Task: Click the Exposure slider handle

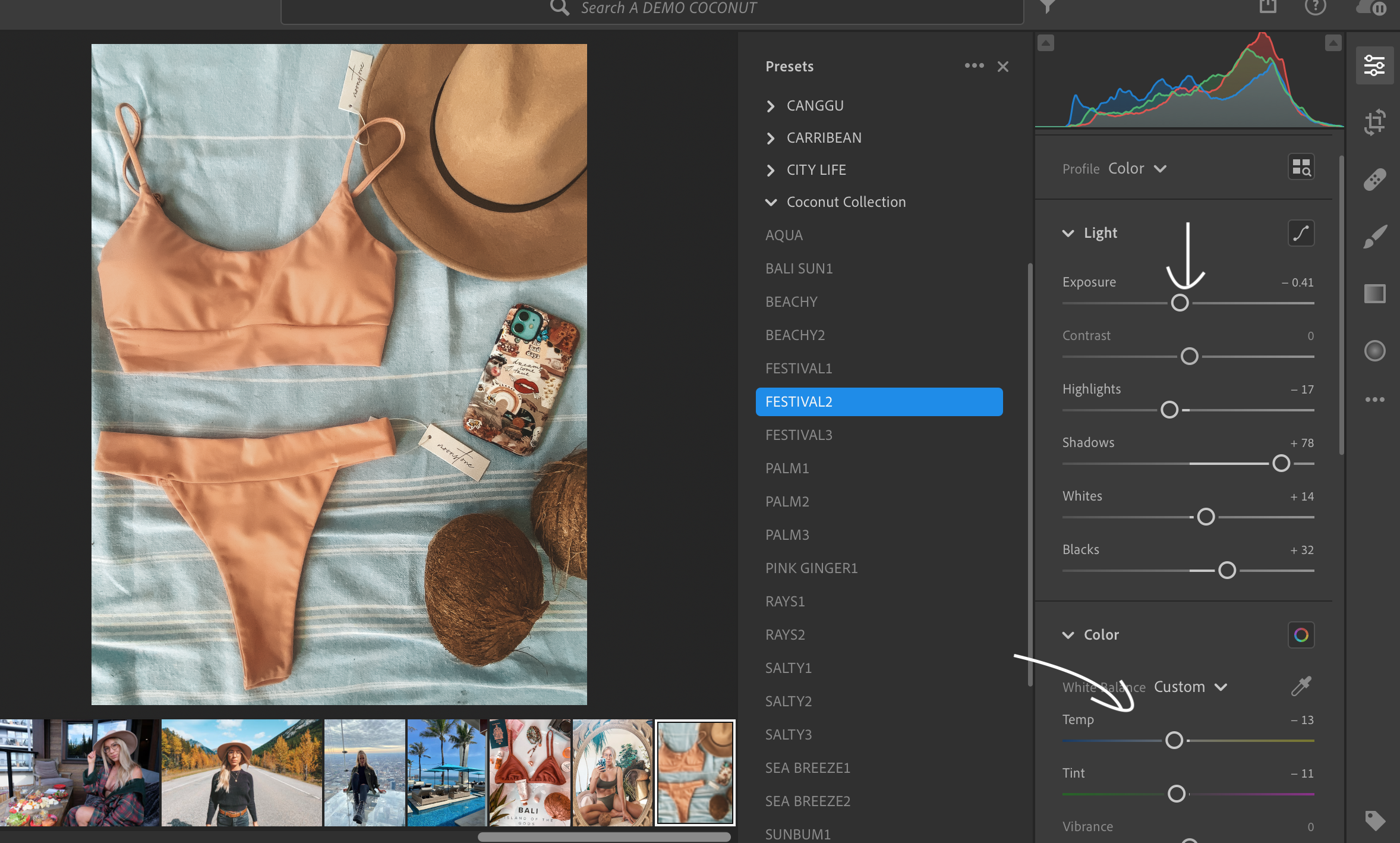Action: pyautogui.click(x=1180, y=303)
